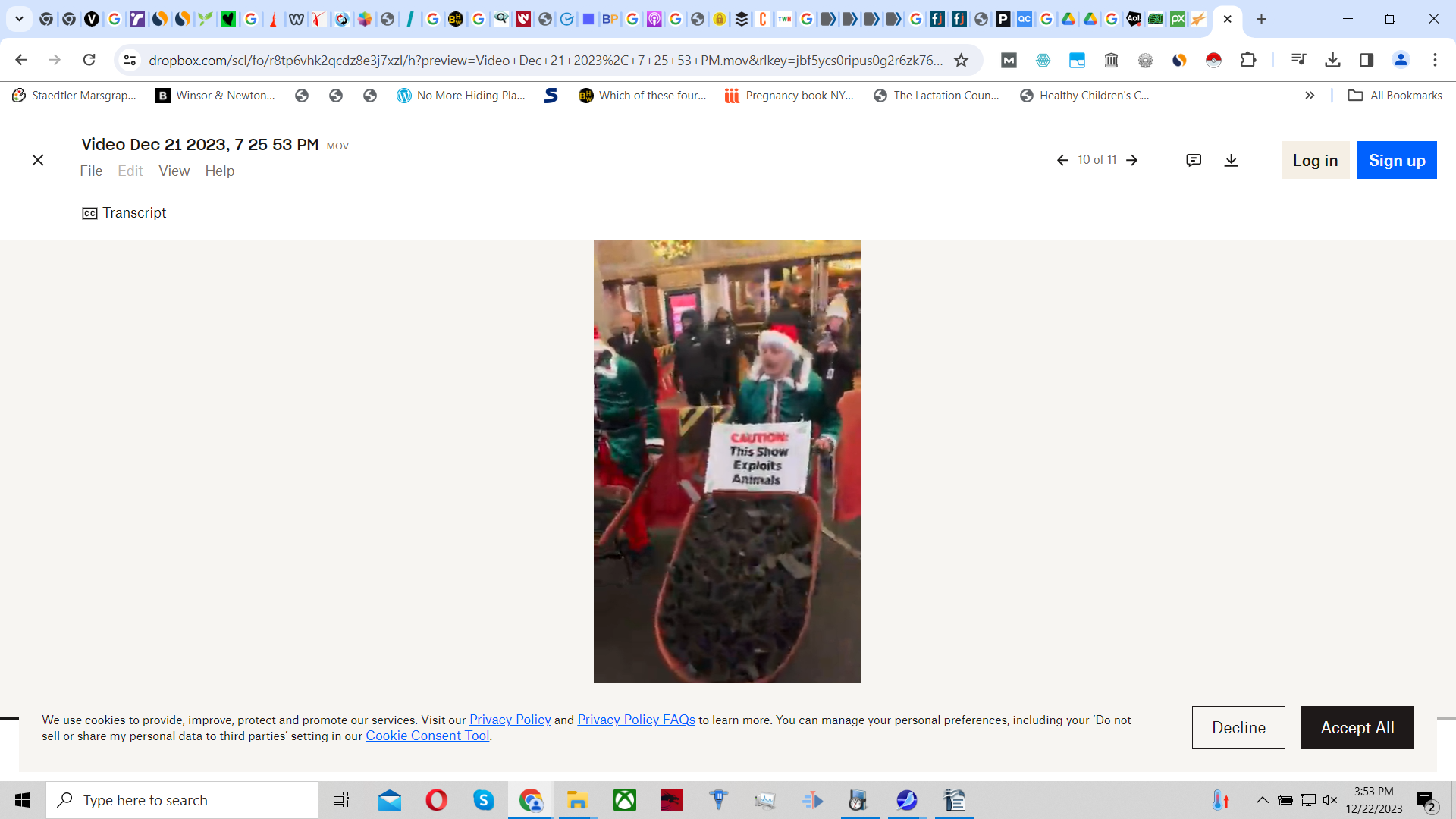Click the Accept All cookies button
The height and width of the screenshot is (819, 1456).
pyautogui.click(x=1357, y=727)
